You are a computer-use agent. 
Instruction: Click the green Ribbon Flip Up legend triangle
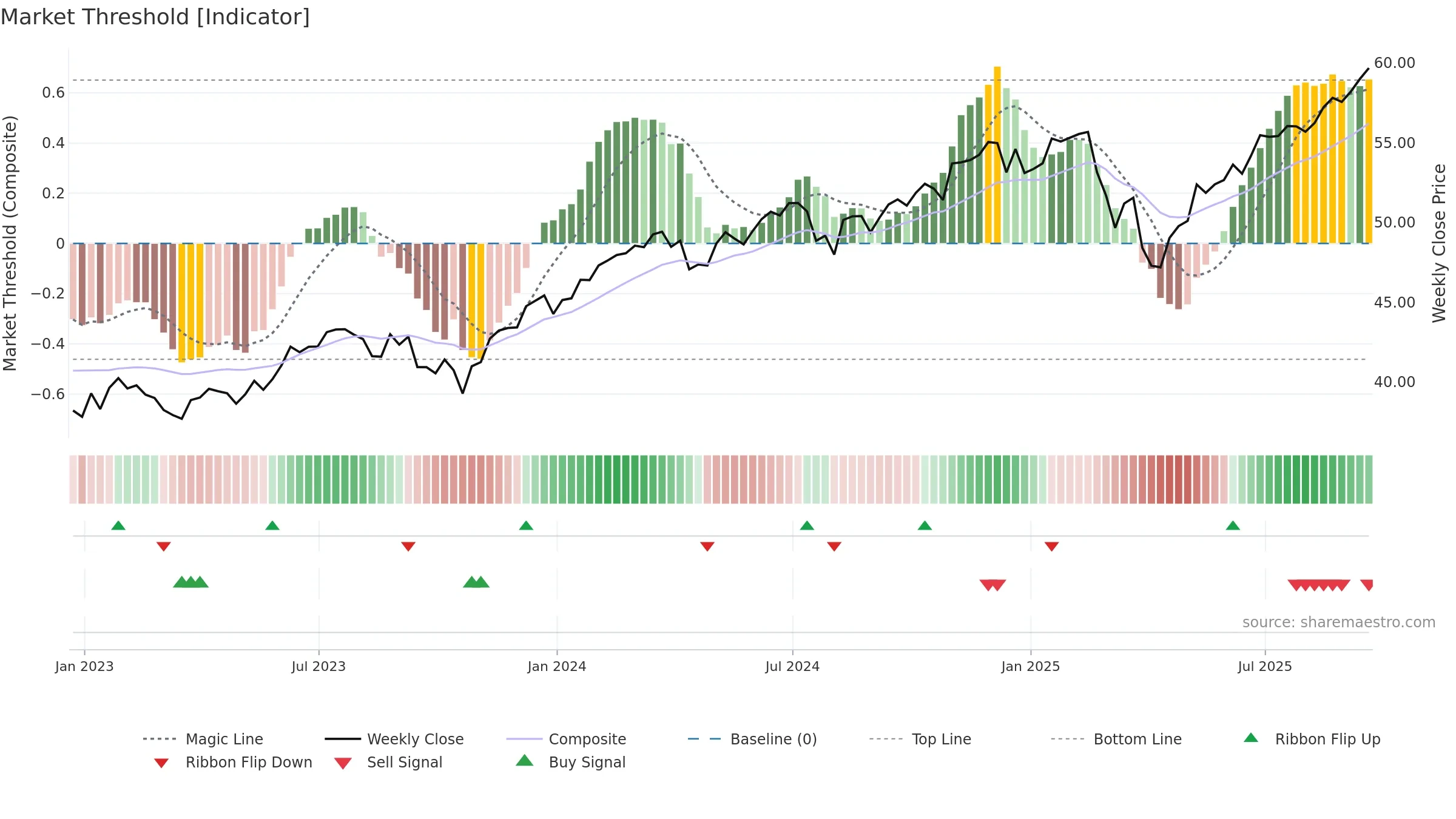pos(1251,738)
